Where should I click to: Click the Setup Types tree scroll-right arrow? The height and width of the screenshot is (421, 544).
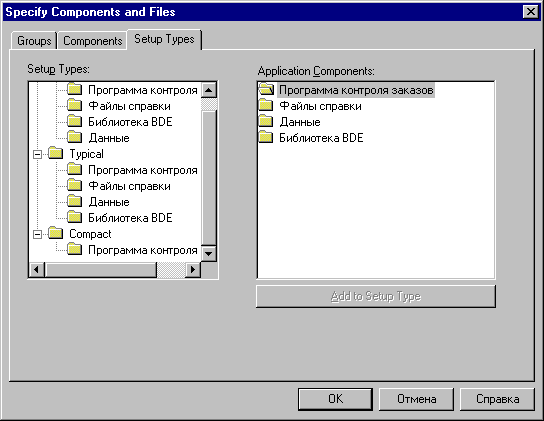click(x=193, y=270)
